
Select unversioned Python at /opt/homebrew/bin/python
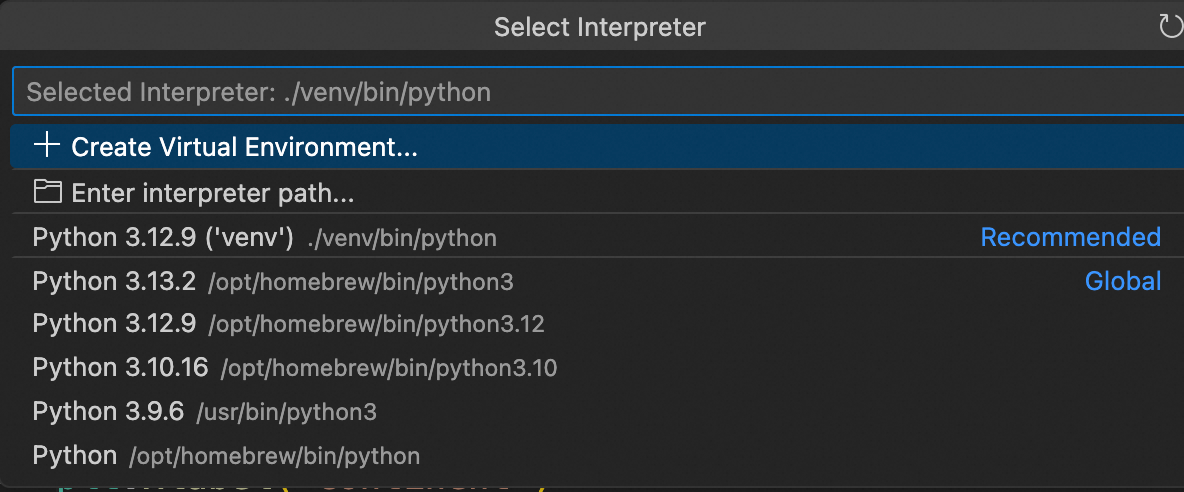(x=598, y=455)
